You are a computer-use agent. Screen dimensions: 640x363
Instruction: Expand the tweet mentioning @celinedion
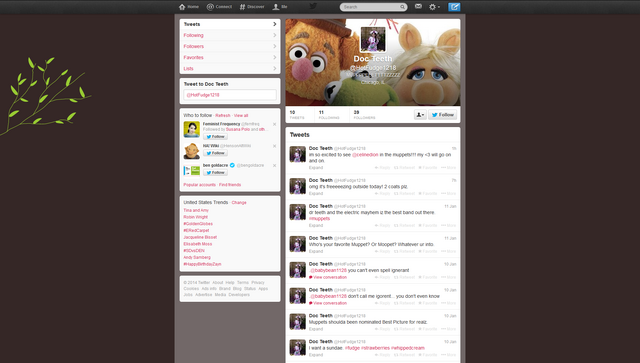coord(316,168)
